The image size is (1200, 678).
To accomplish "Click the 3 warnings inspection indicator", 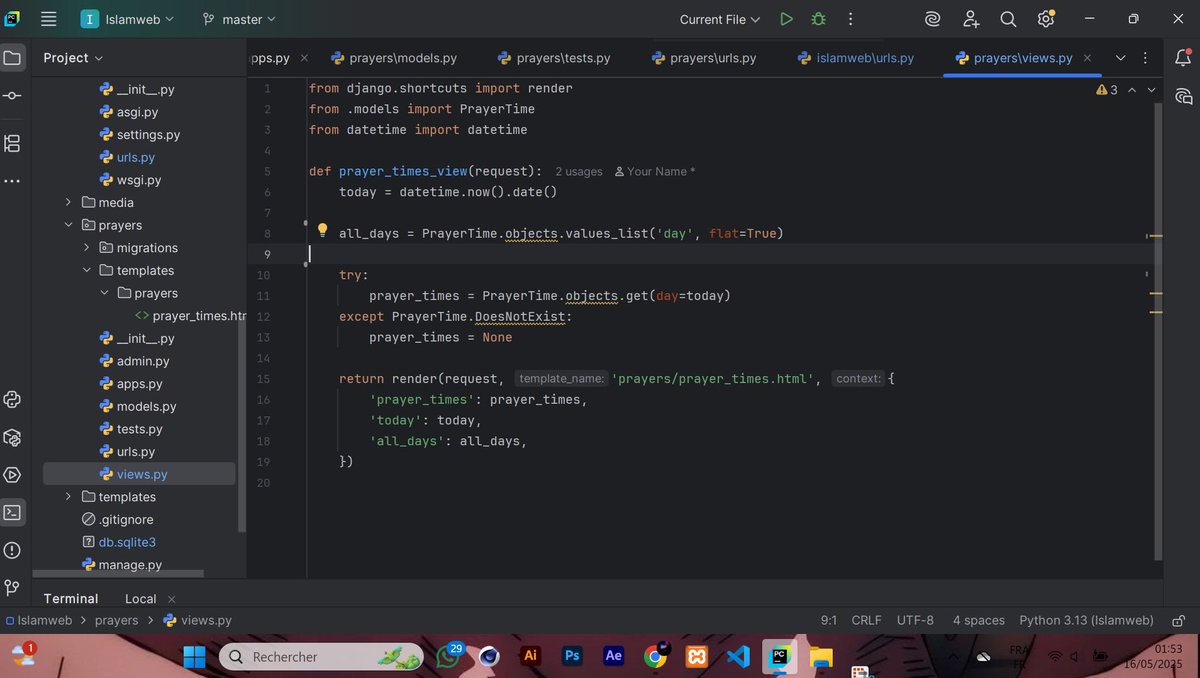I will (1107, 90).
